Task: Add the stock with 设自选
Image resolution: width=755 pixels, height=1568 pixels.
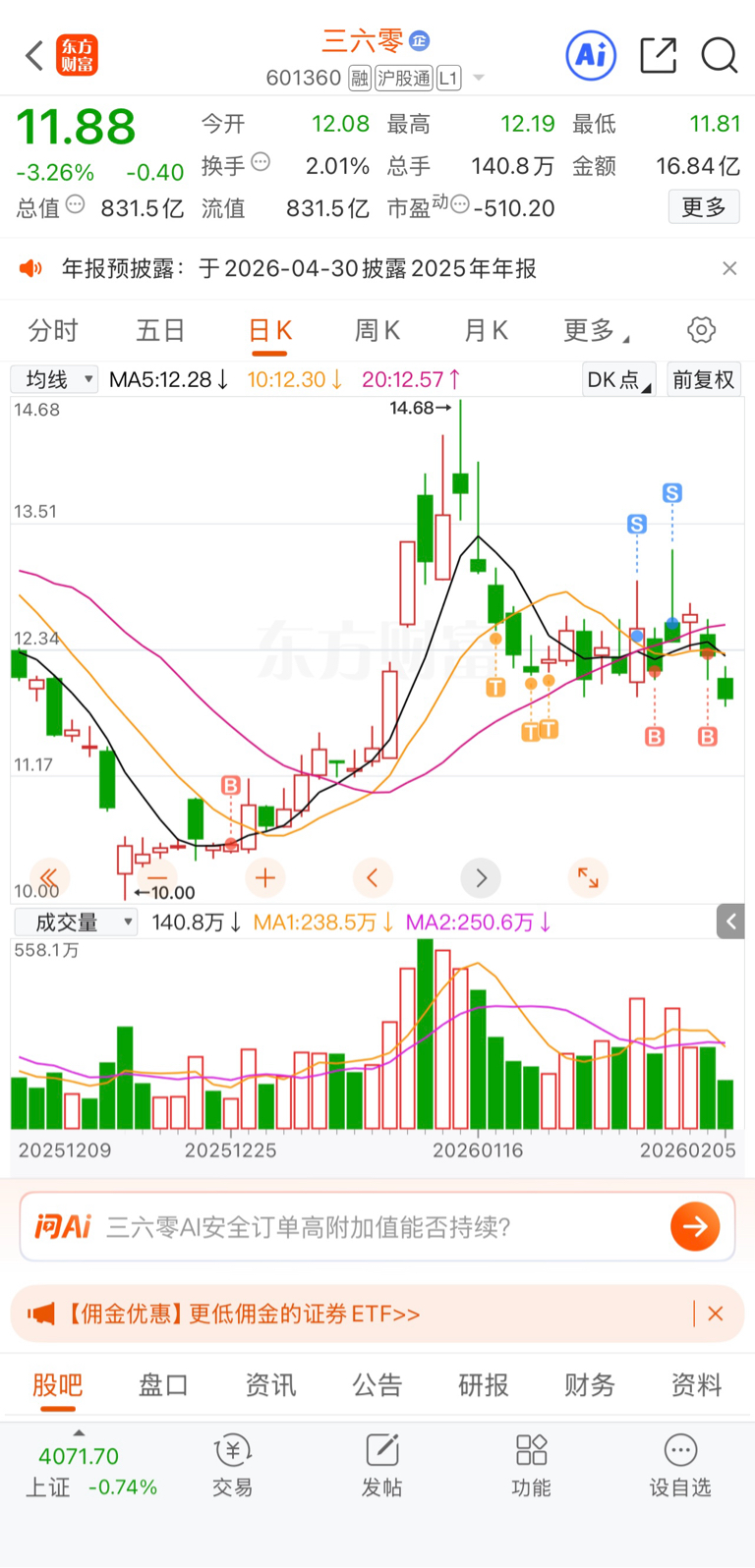Action: [680, 1466]
